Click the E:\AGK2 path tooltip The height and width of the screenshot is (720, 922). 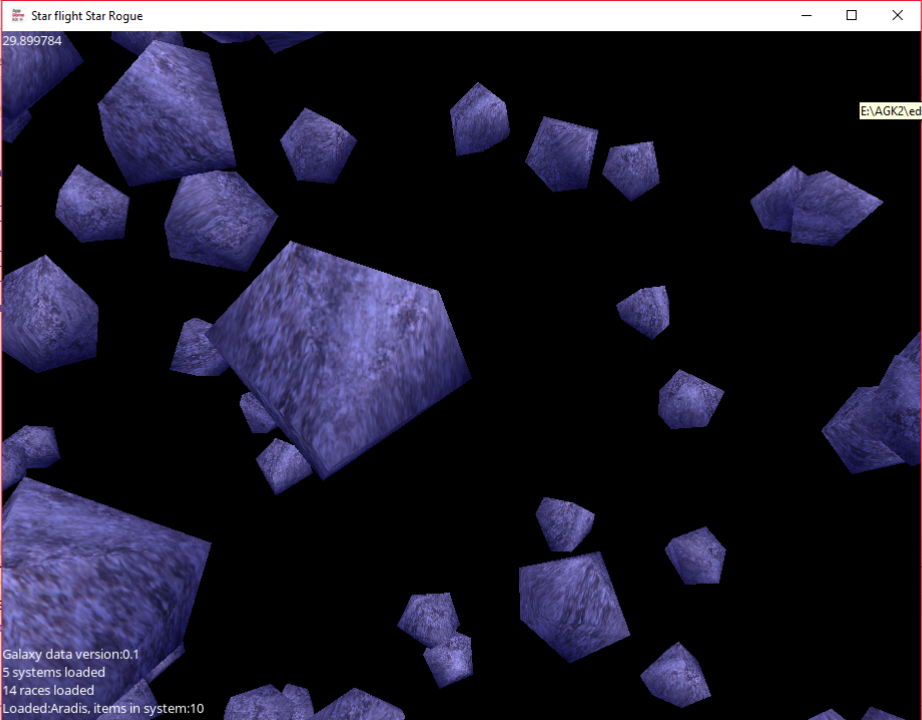pos(890,111)
